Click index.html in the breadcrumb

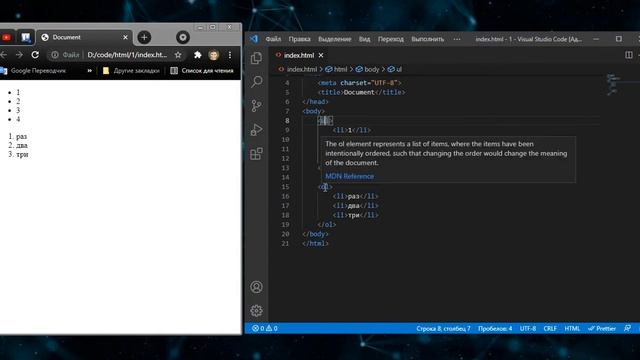point(302,69)
